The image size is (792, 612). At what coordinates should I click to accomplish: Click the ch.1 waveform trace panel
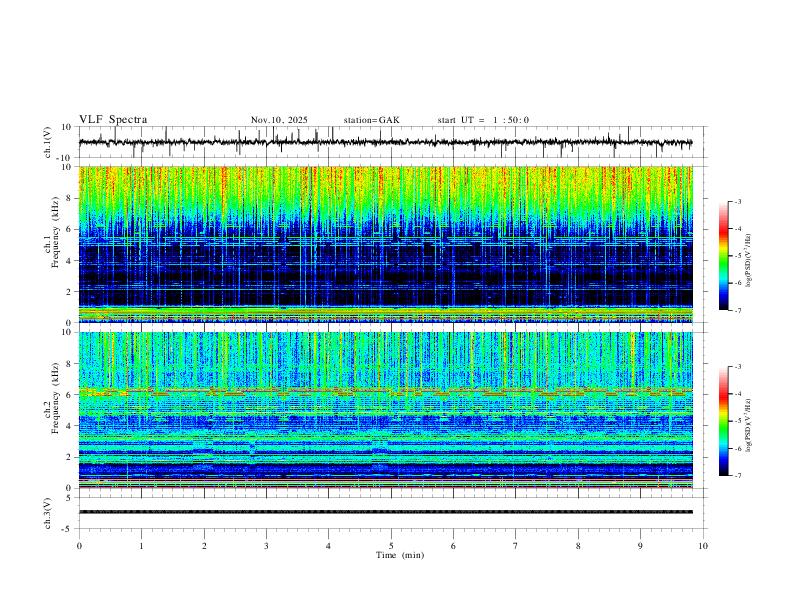pyautogui.click(x=393, y=142)
